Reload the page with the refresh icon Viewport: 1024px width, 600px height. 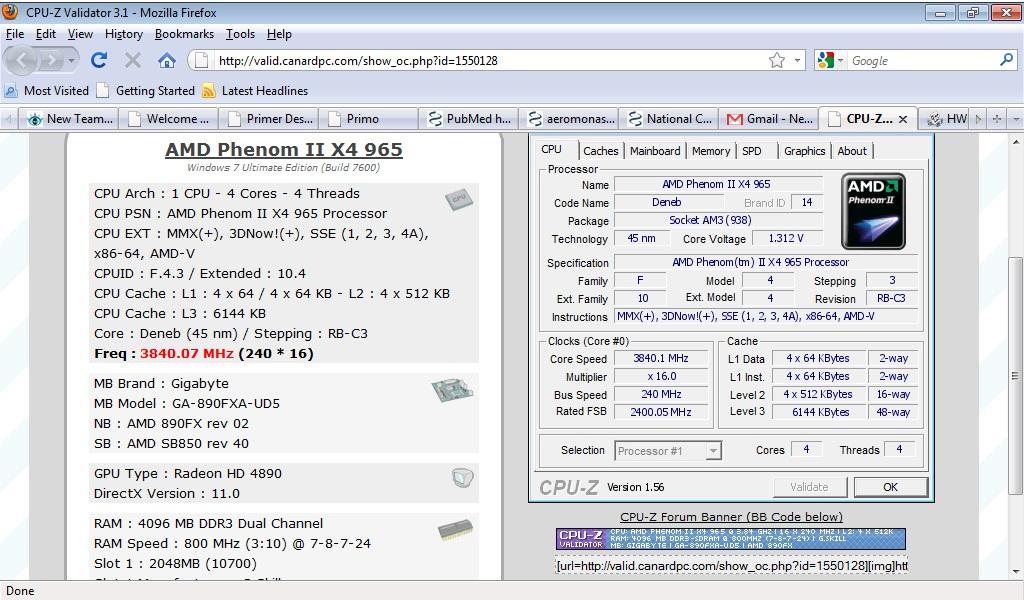(99, 61)
